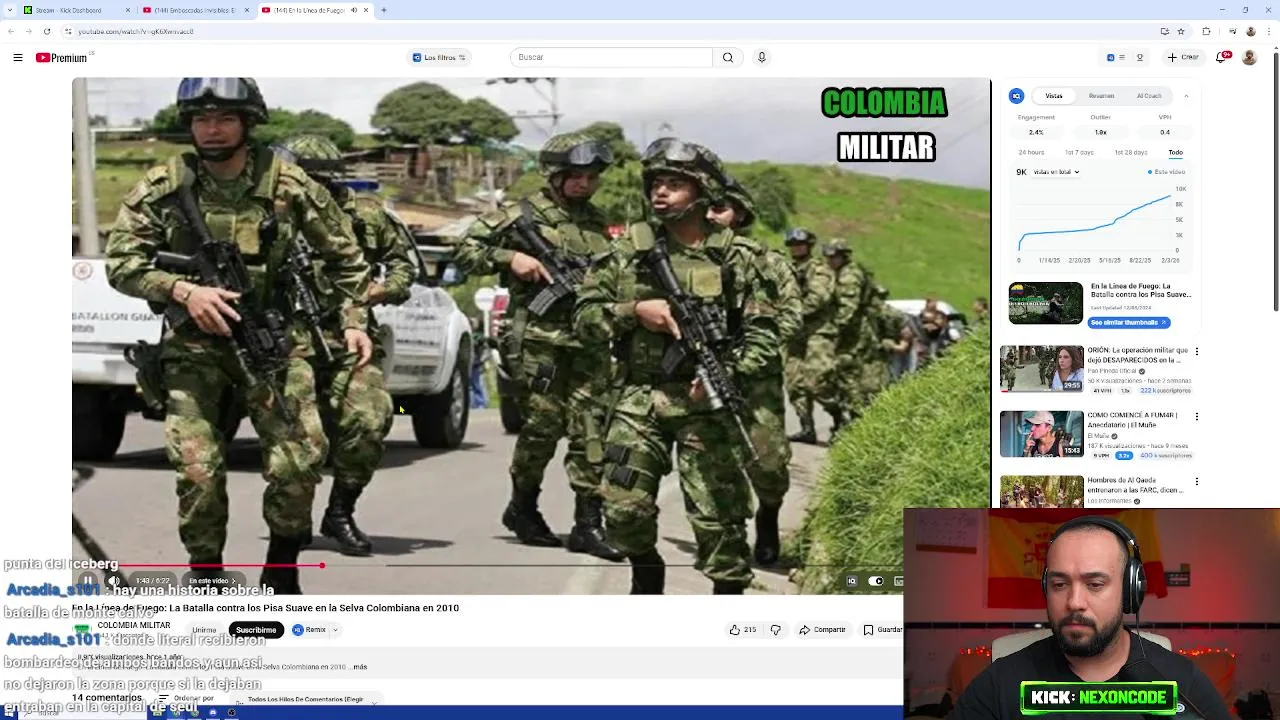Viewport: 1280px width, 720px height.
Task: Click the browser back arrow
Action: [11, 32]
